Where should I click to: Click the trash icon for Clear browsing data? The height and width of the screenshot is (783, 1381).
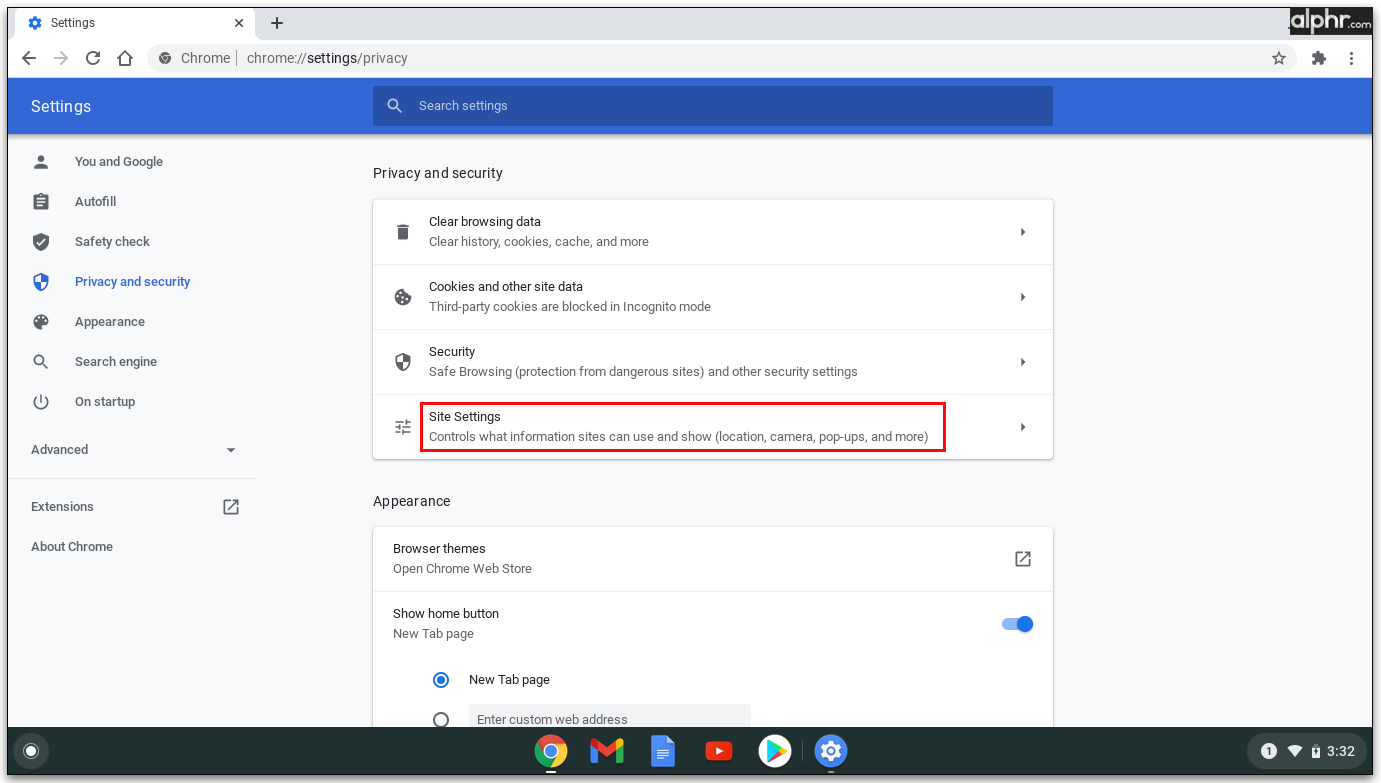click(x=403, y=232)
